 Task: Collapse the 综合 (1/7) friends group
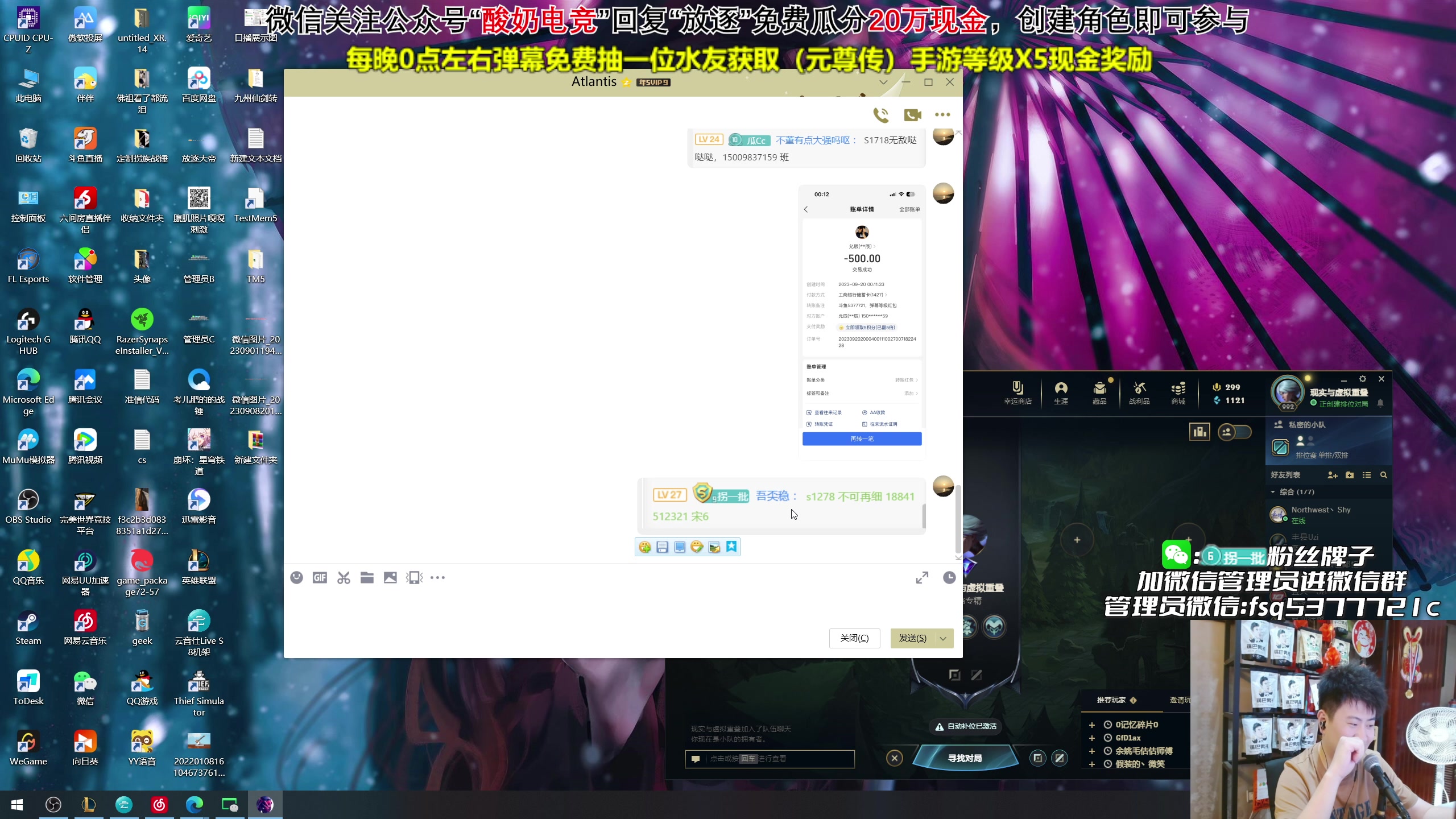(x=1273, y=492)
